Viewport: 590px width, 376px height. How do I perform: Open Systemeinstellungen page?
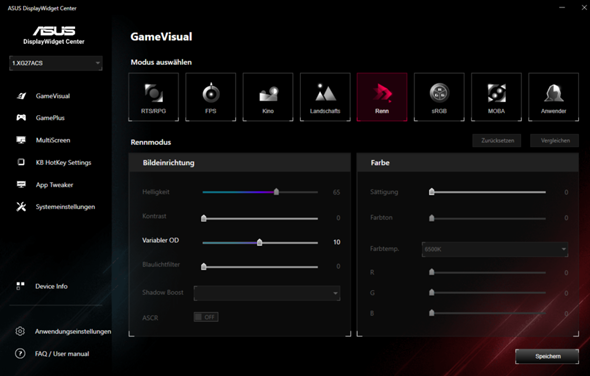[x=65, y=207]
